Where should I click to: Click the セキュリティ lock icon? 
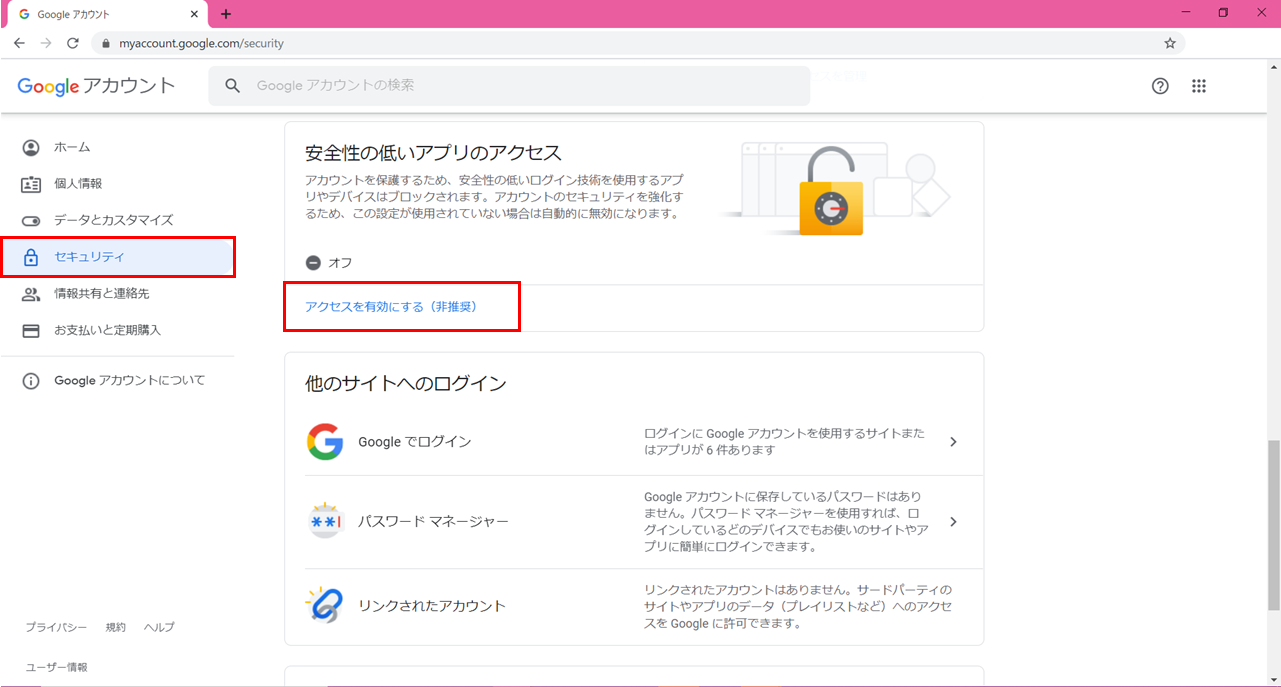coord(31,257)
